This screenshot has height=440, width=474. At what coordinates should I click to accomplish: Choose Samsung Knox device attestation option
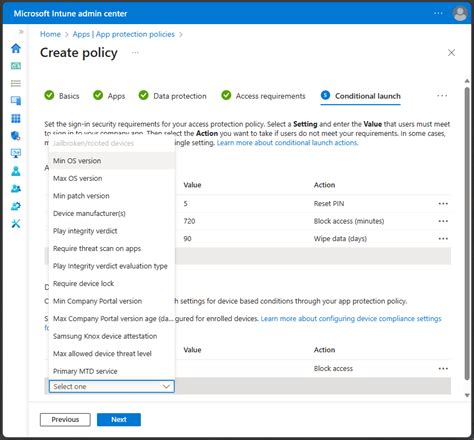tap(112, 336)
